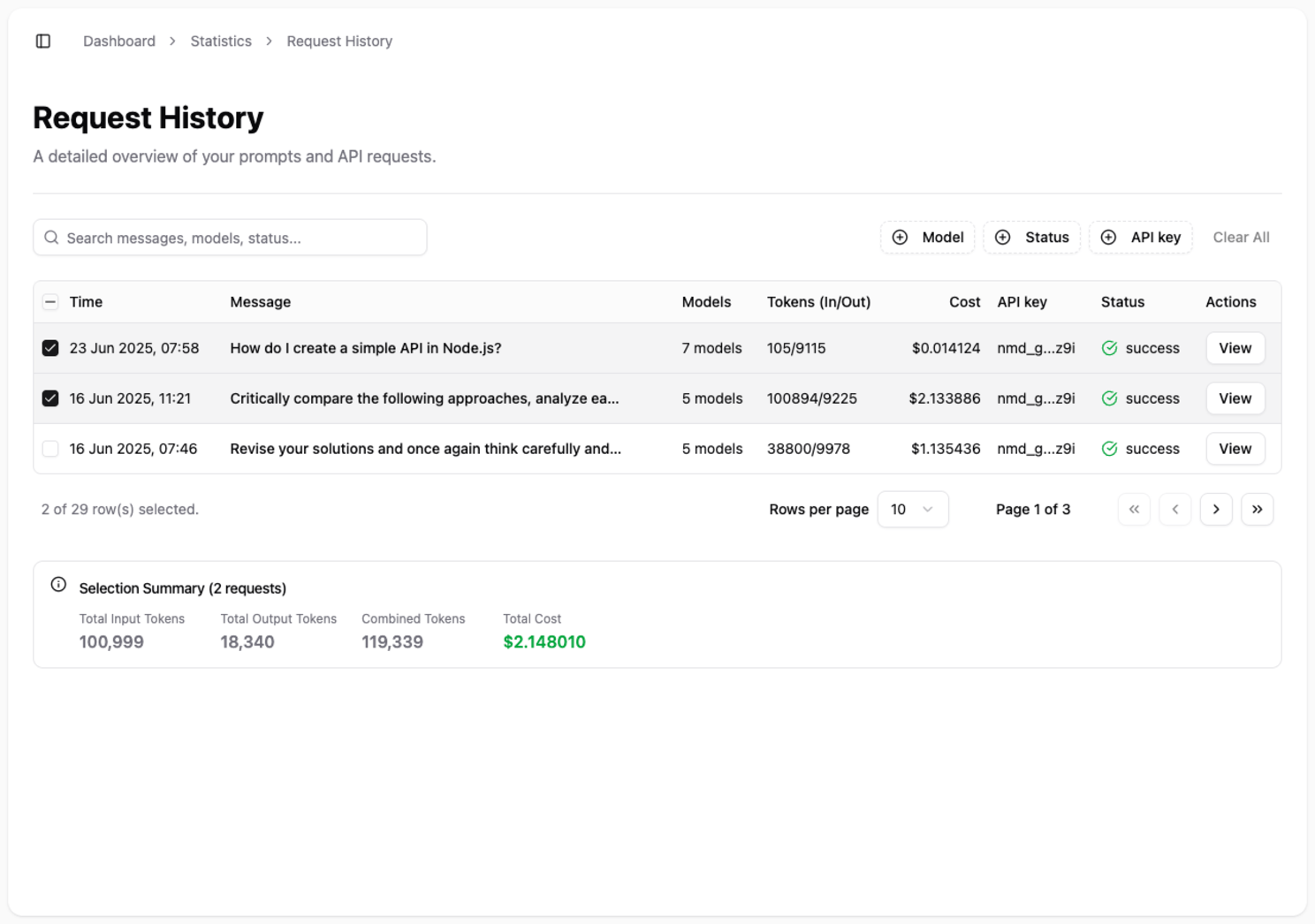Click the token value 38800/9978
The width and height of the screenshot is (1315, 924).
[809, 449]
